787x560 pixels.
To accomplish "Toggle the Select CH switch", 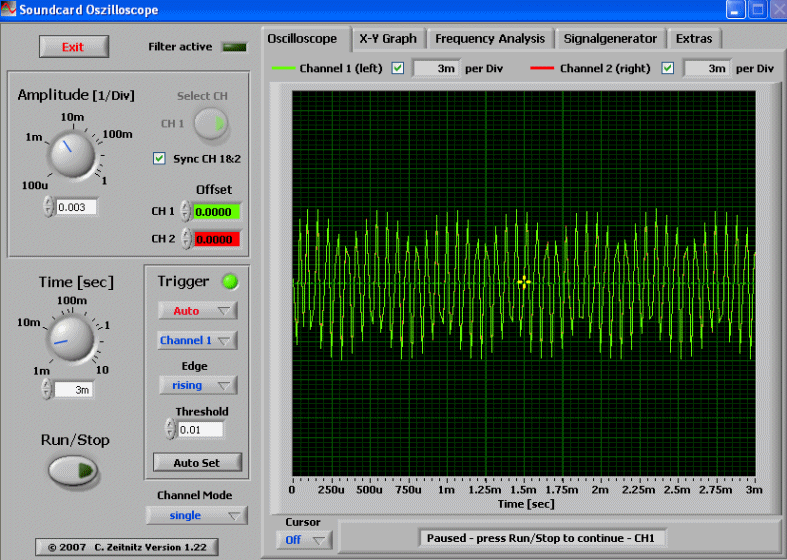I will click(211, 123).
